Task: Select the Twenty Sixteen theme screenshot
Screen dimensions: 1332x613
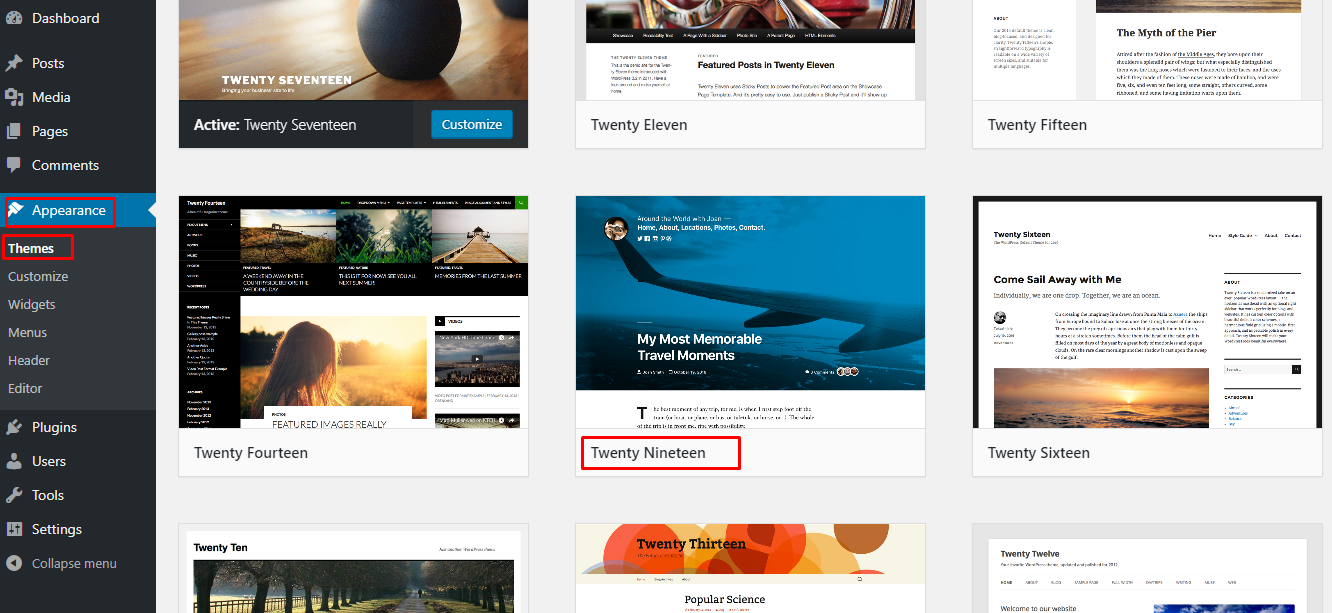Action: click(1147, 312)
